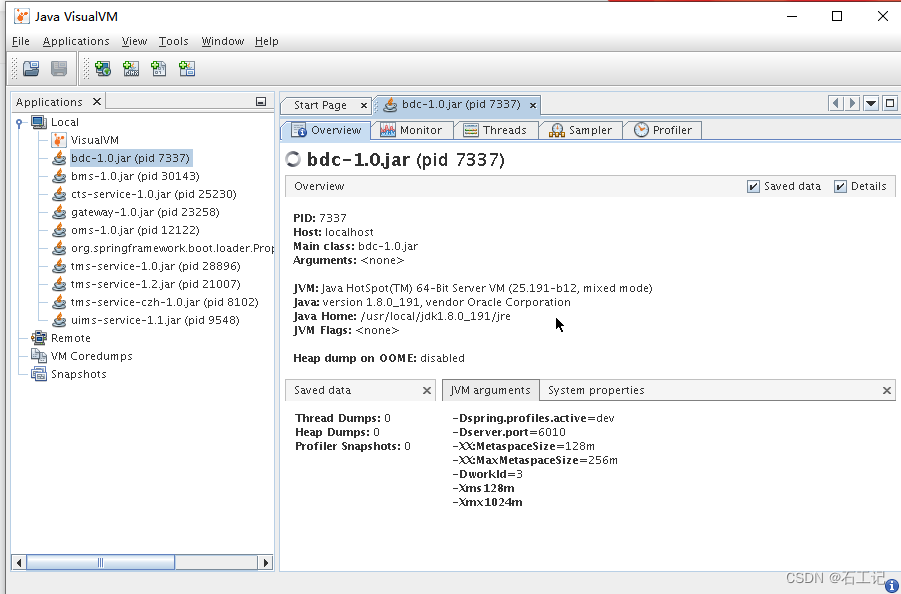Switch to the Monitor tab
This screenshot has width=901, height=594.
click(411, 130)
